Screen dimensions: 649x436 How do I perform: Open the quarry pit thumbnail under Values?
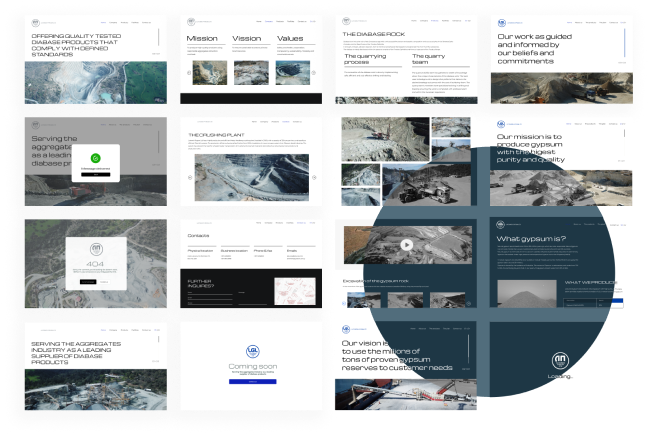(293, 73)
